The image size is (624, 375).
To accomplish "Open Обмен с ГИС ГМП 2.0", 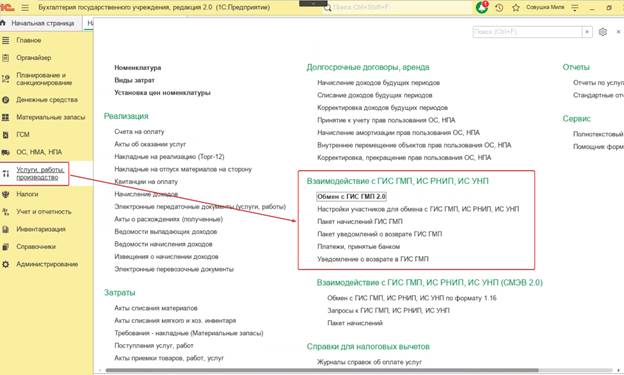I will coord(351,196).
